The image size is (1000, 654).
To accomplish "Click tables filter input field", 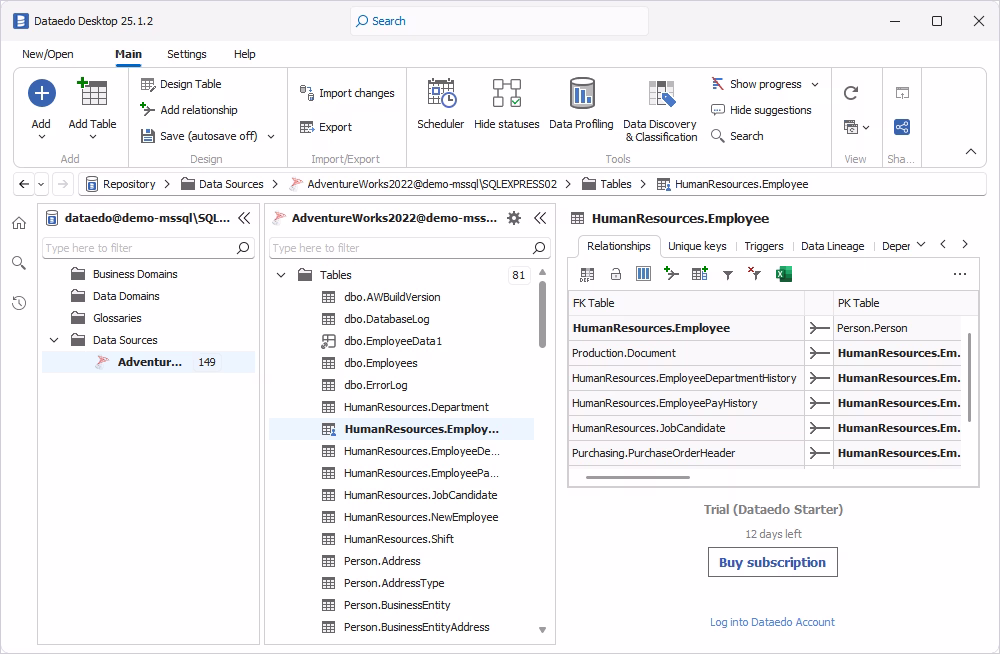I will tap(409, 248).
